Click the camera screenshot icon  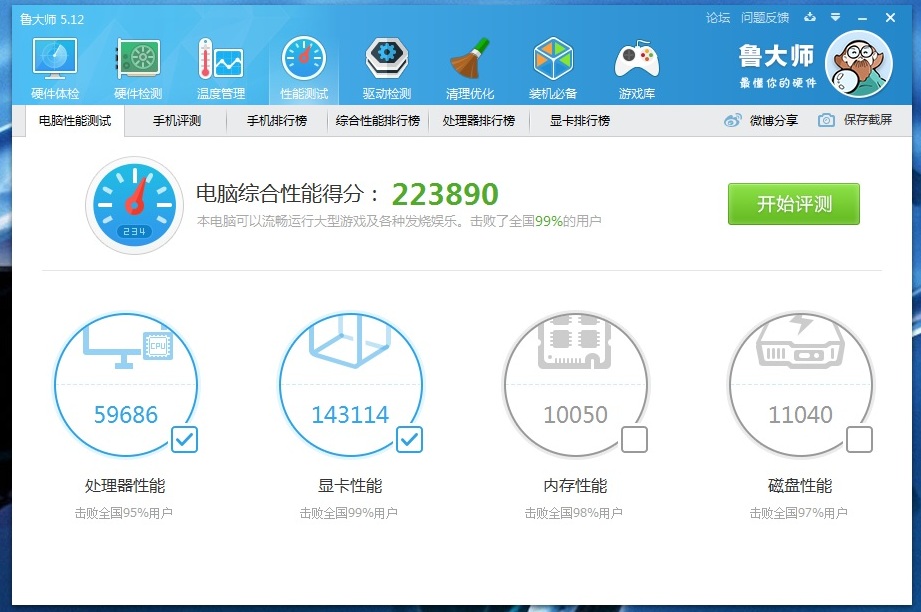826,120
